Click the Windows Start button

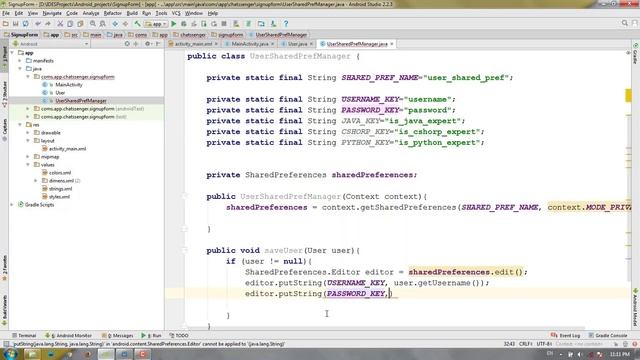point(10,354)
